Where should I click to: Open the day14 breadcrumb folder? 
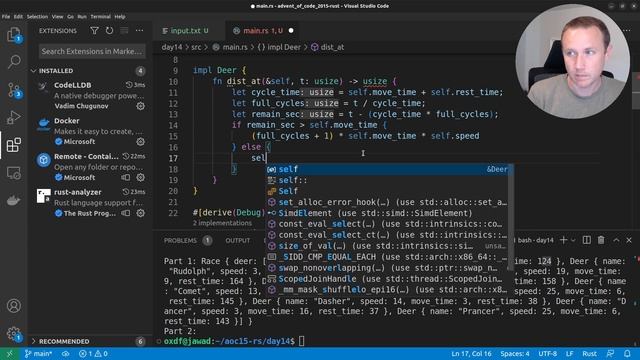172,47
